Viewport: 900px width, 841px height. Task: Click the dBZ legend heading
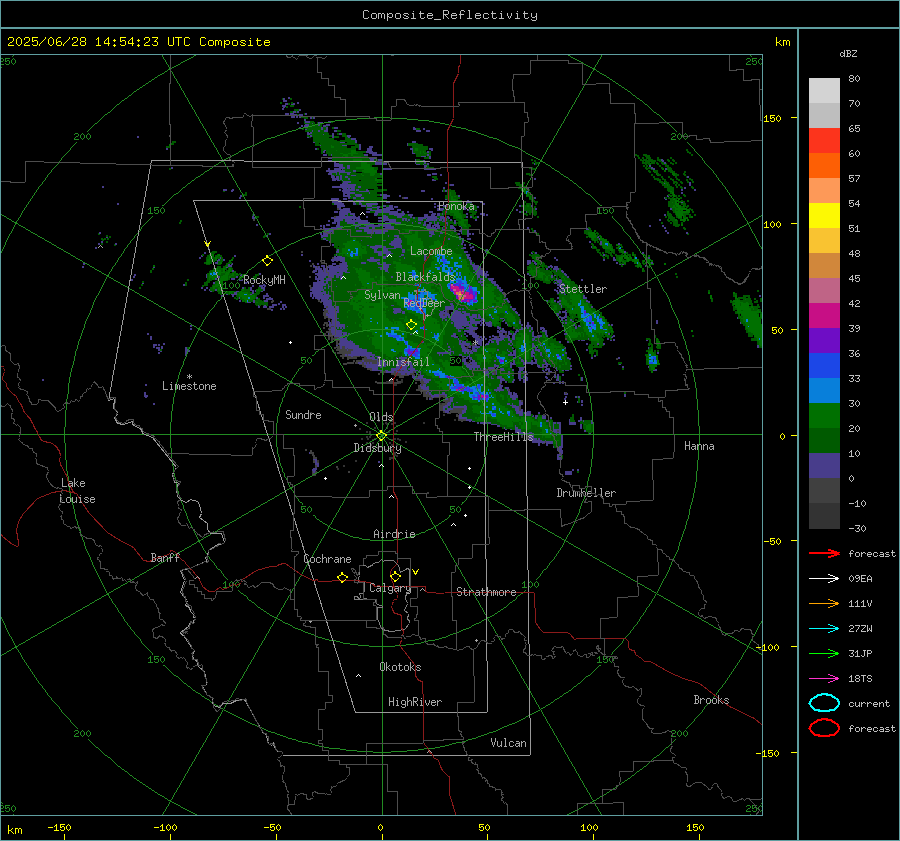pyautogui.click(x=848, y=54)
